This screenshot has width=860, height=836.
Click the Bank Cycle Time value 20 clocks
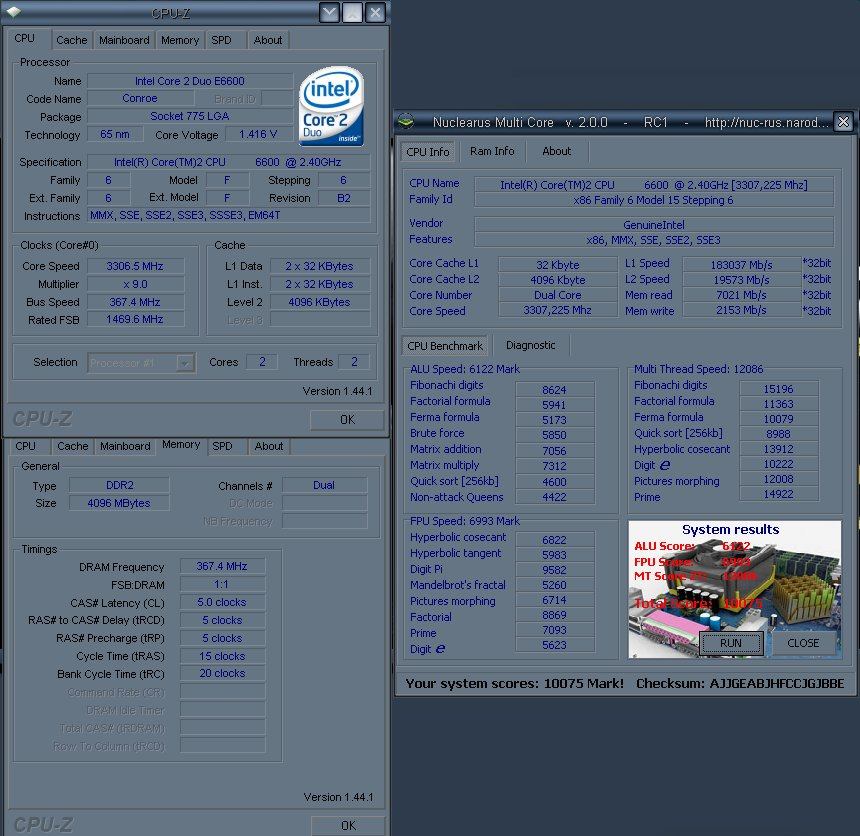[x=222, y=673]
